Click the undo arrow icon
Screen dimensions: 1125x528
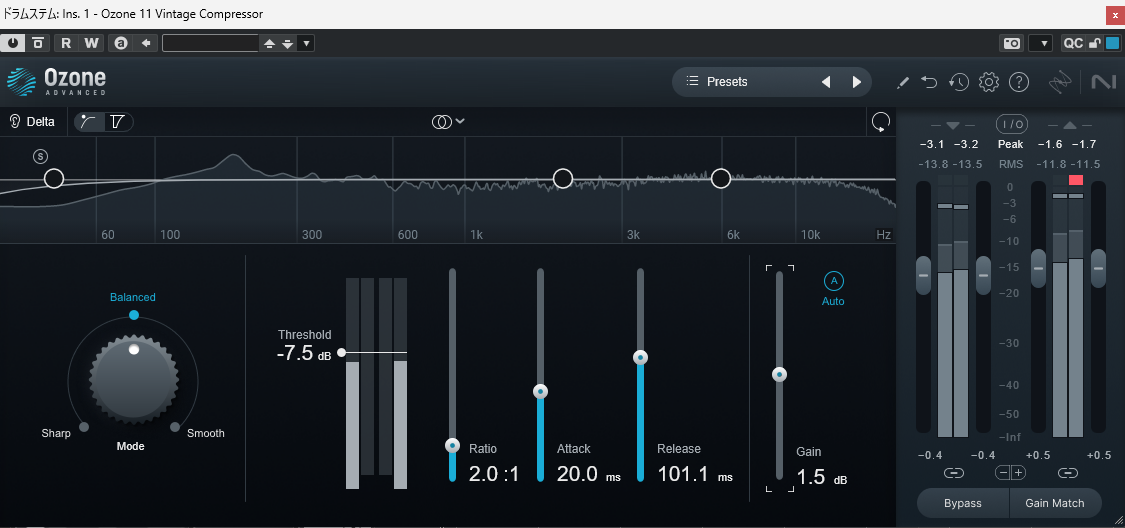pyautogui.click(x=930, y=82)
